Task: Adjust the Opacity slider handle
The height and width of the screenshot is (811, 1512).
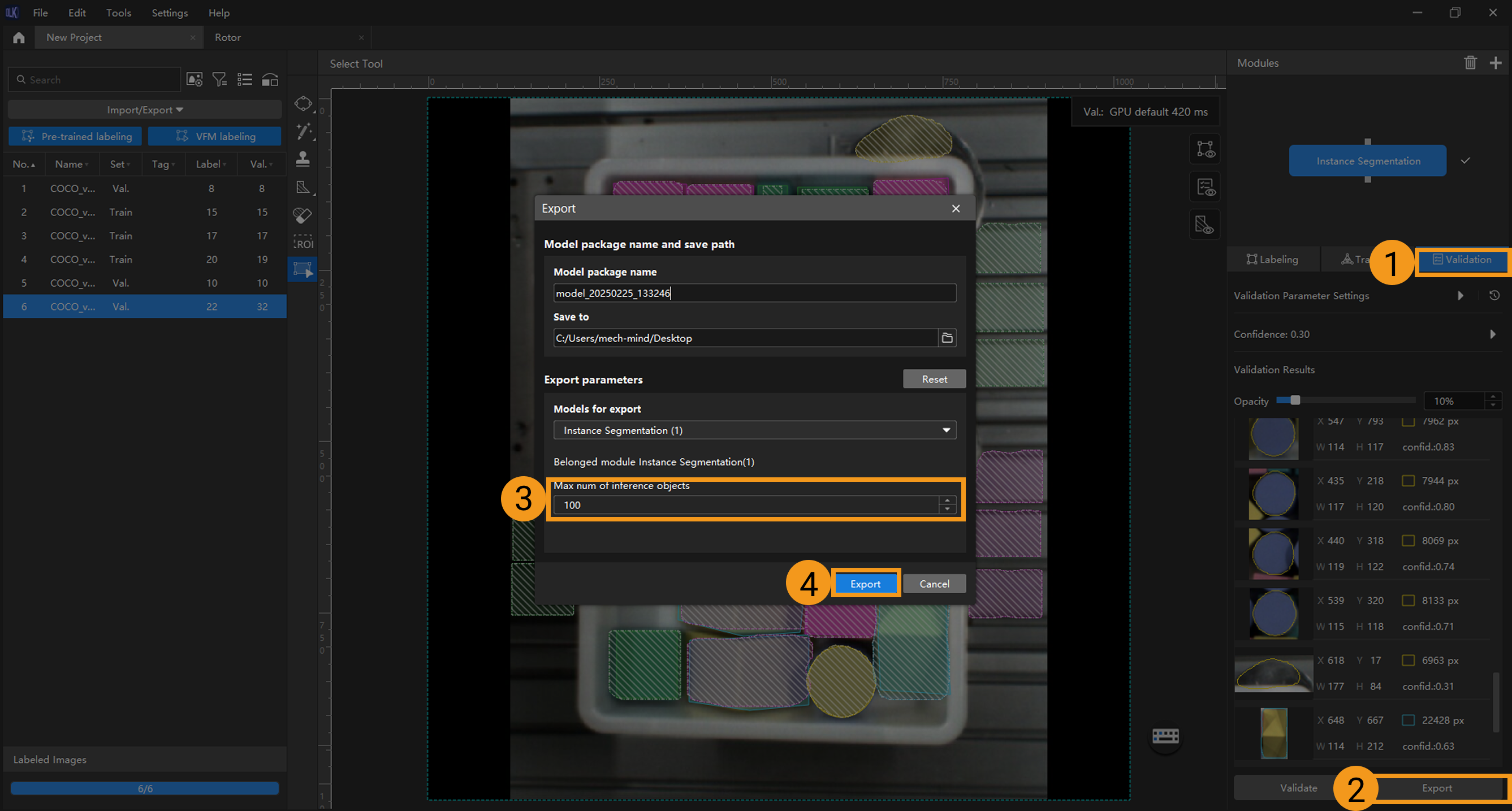Action: point(1295,400)
